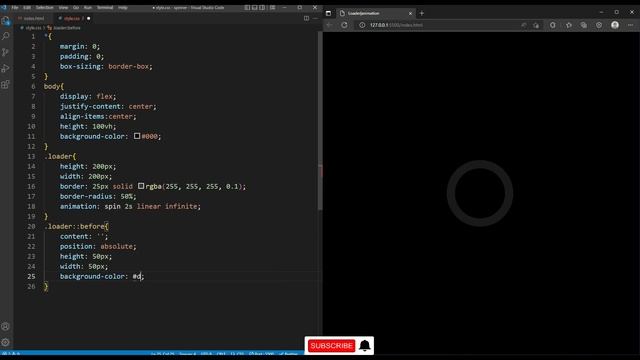Viewport: 640px width, 360px height.
Task: Open the browser Favorites icon
Action: coord(569,25)
